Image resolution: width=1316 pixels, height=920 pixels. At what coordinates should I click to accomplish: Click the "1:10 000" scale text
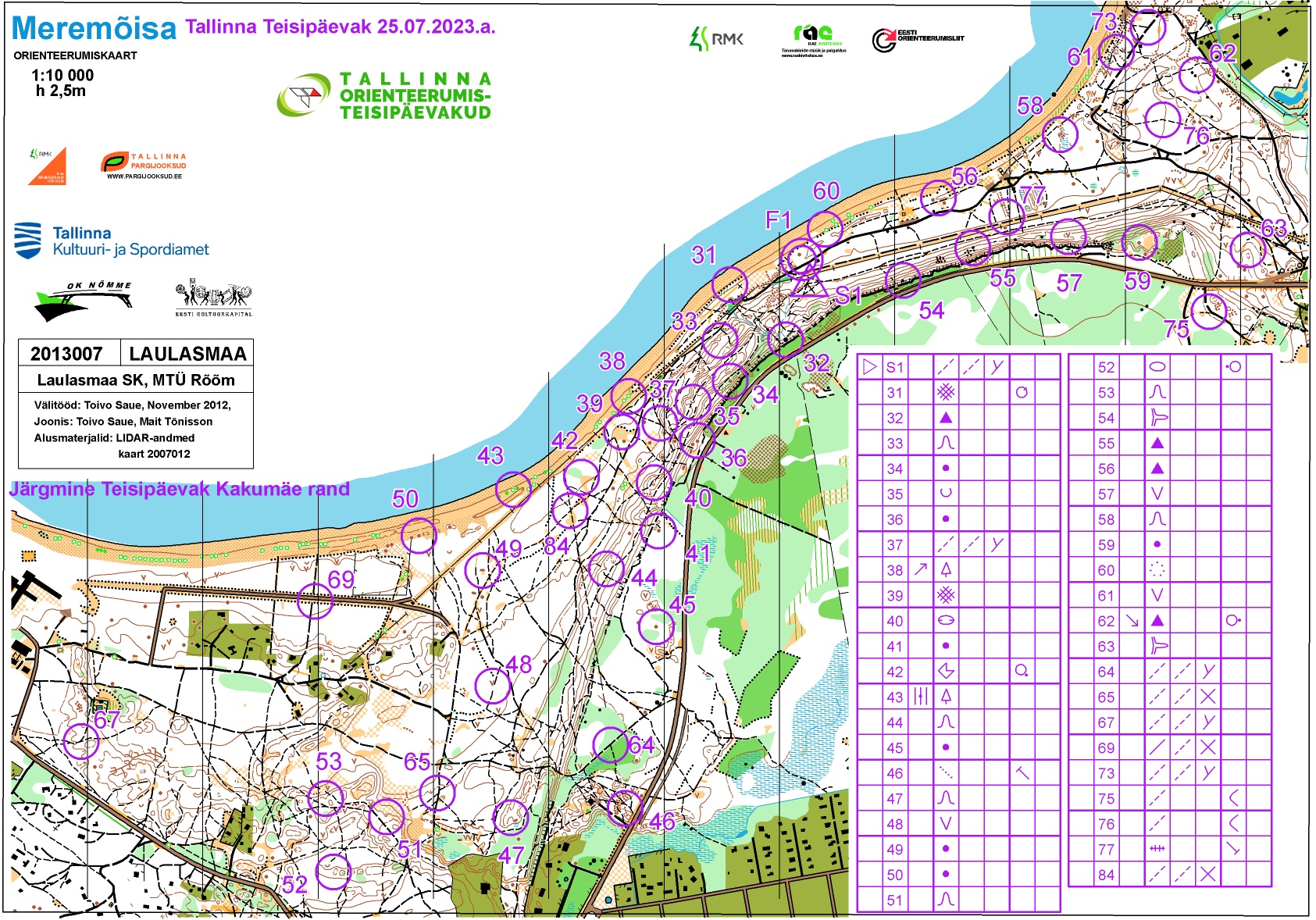click(x=62, y=75)
